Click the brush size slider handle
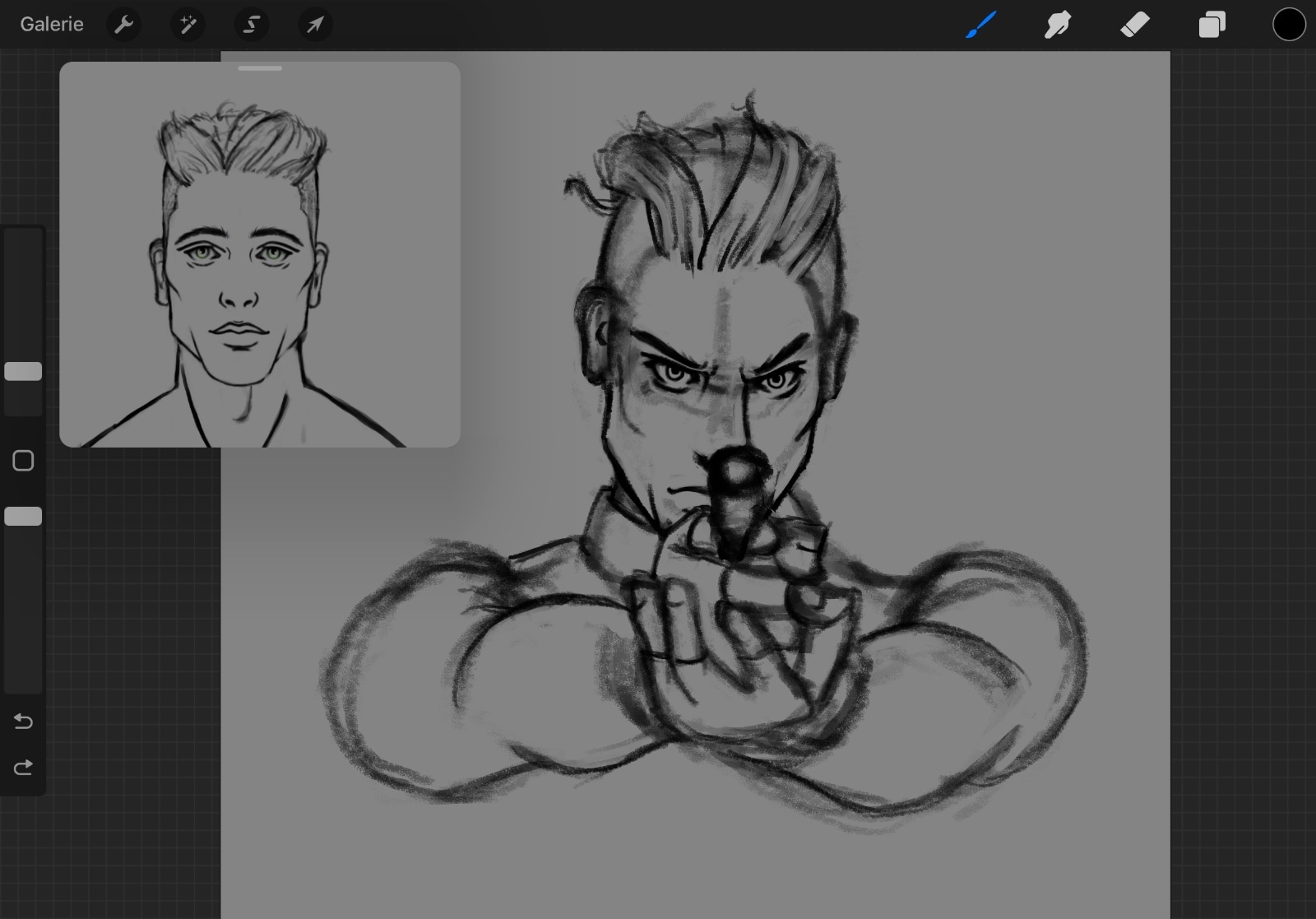The width and height of the screenshot is (1316, 919). [23, 371]
